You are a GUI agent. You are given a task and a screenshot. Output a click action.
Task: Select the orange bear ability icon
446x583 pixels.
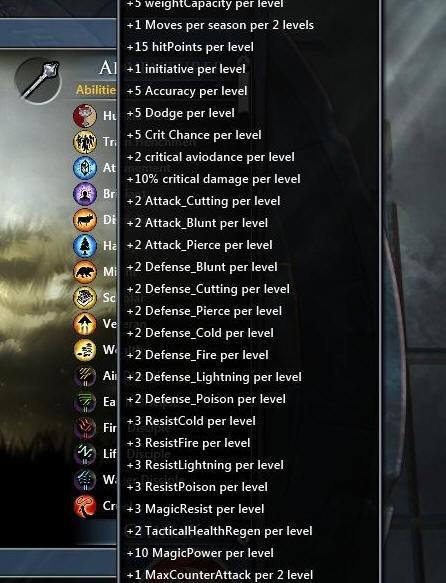pyautogui.click(x=85, y=272)
